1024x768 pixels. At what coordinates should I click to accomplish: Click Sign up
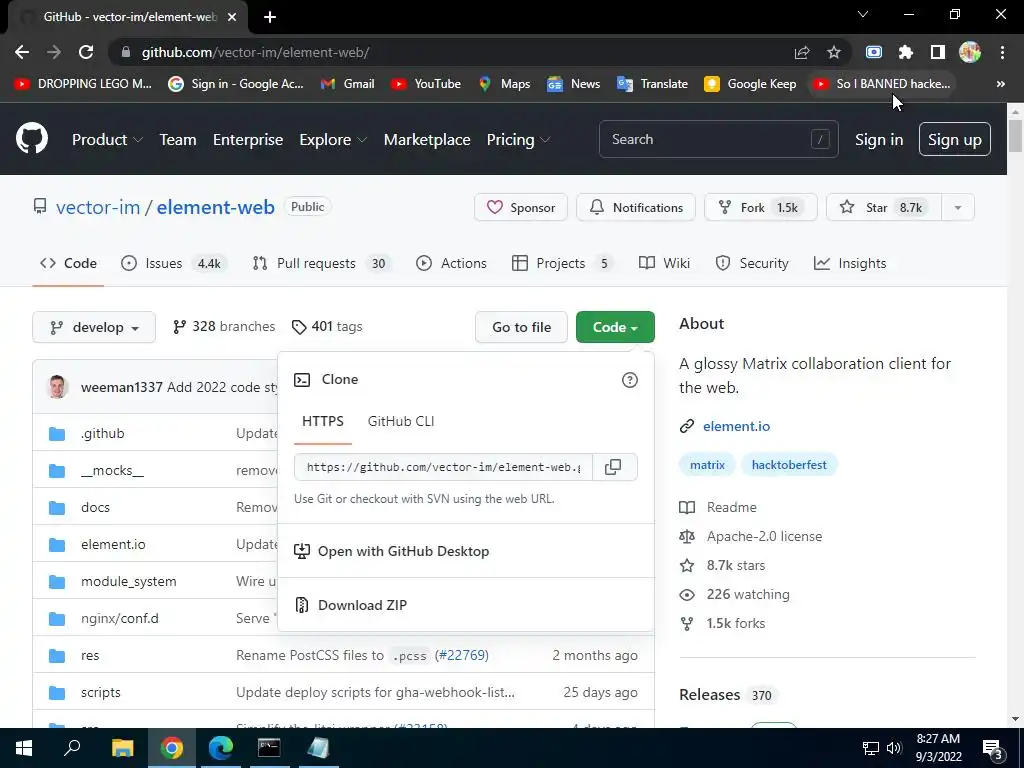click(955, 139)
